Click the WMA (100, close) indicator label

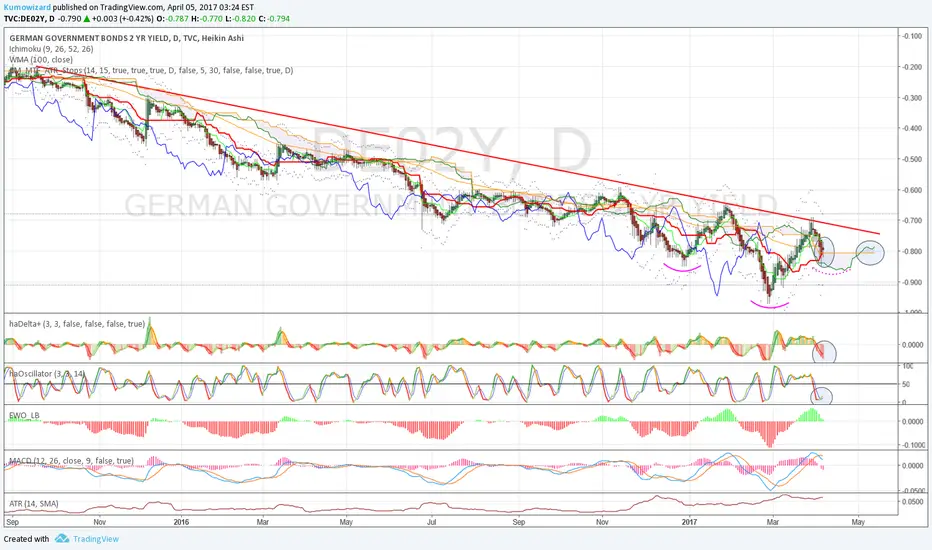(x=41, y=59)
